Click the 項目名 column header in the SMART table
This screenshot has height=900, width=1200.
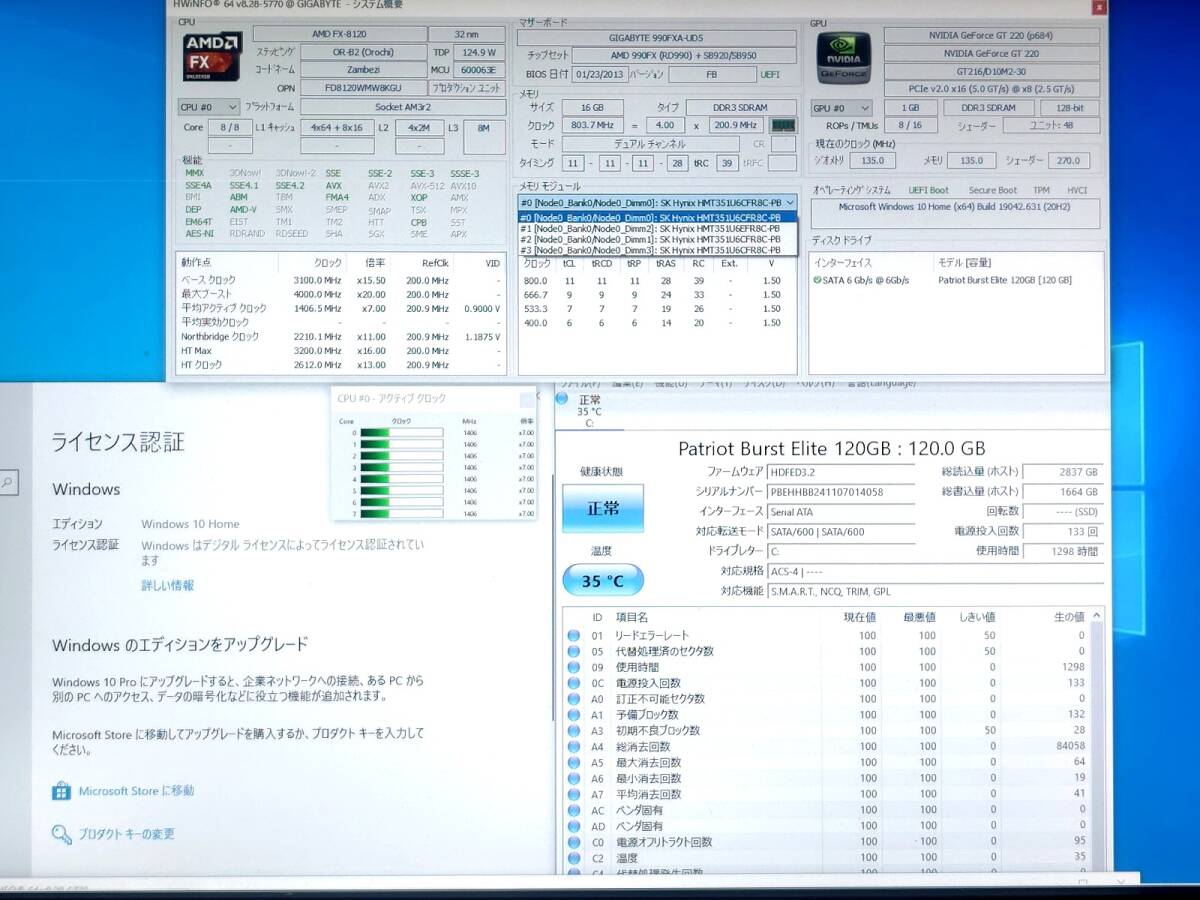632,617
